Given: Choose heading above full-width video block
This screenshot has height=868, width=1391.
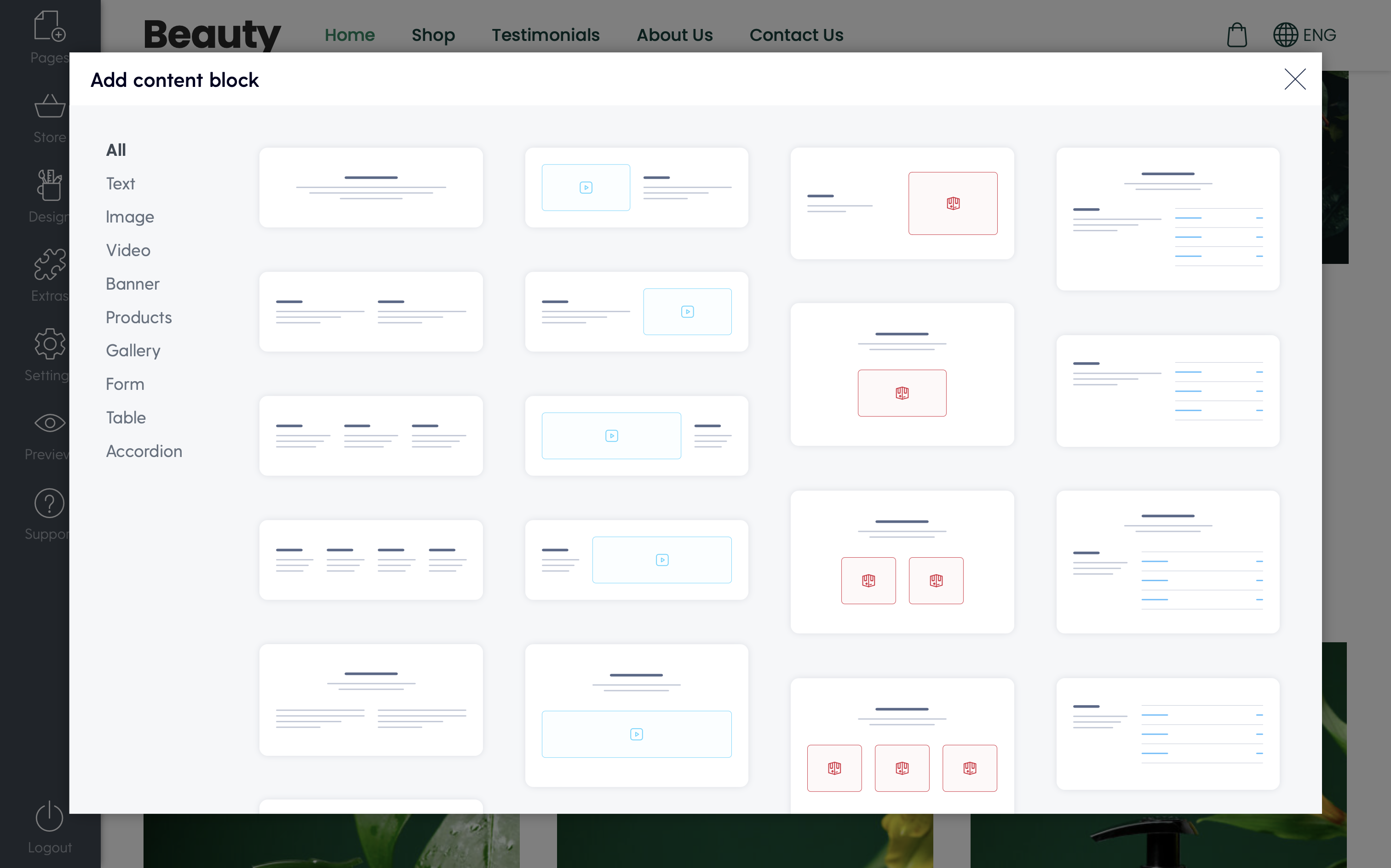Looking at the screenshot, I should click(x=636, y=715).
